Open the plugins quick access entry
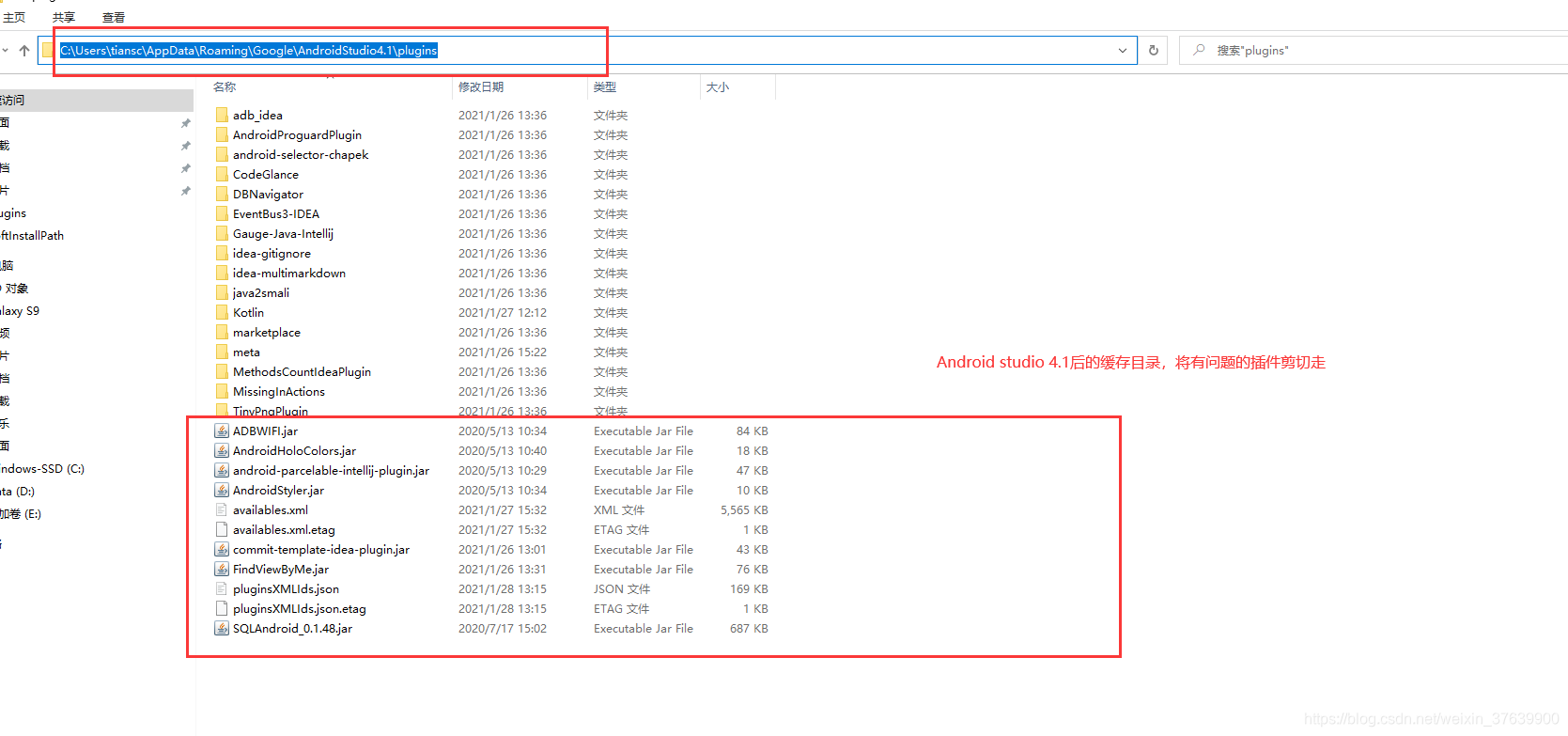This screenshot has height=736, width=1568. click(13, 213)
